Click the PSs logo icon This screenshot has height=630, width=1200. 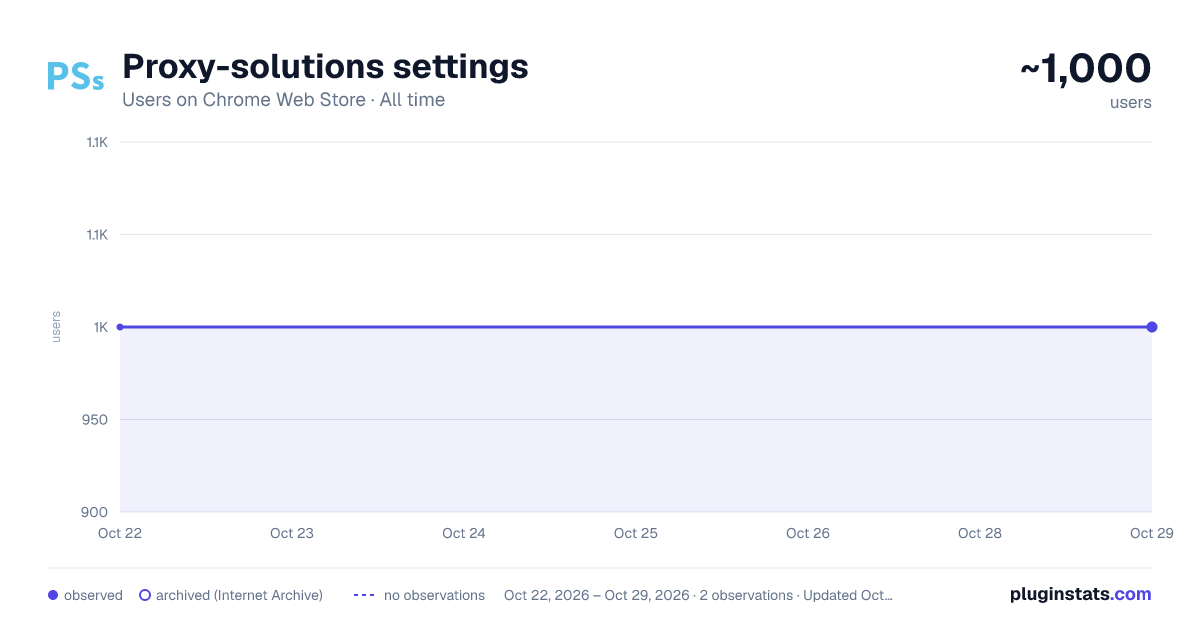[75, 77]
